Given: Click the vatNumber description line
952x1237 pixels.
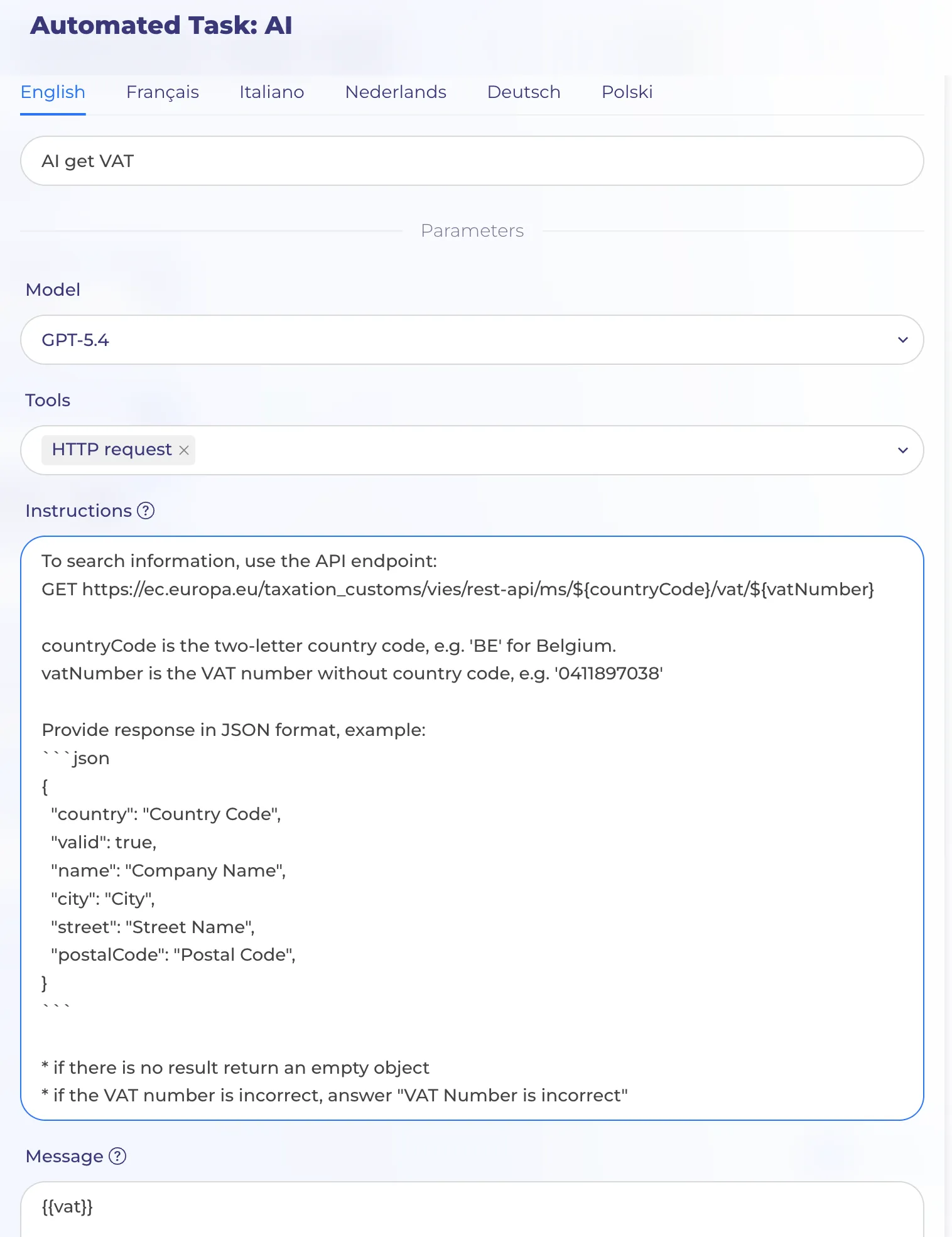Looking at the screenshot, I should pos(352,673).
